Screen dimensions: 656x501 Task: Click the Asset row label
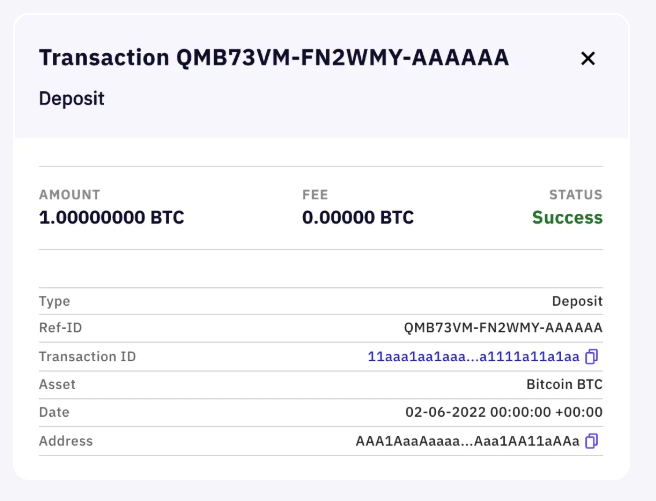[57, 385]
